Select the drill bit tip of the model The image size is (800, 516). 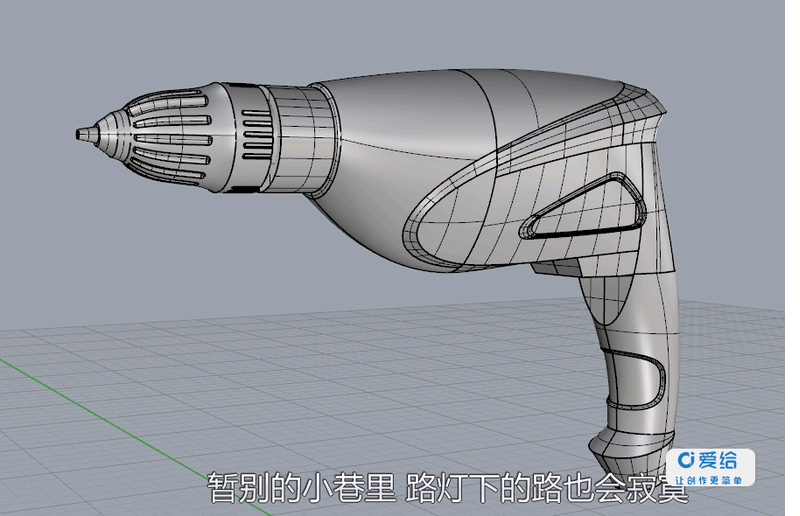coord(87,135)
